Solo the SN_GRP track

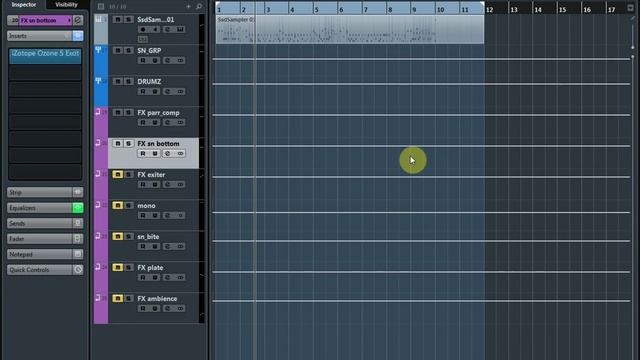[x=129, y=50]
